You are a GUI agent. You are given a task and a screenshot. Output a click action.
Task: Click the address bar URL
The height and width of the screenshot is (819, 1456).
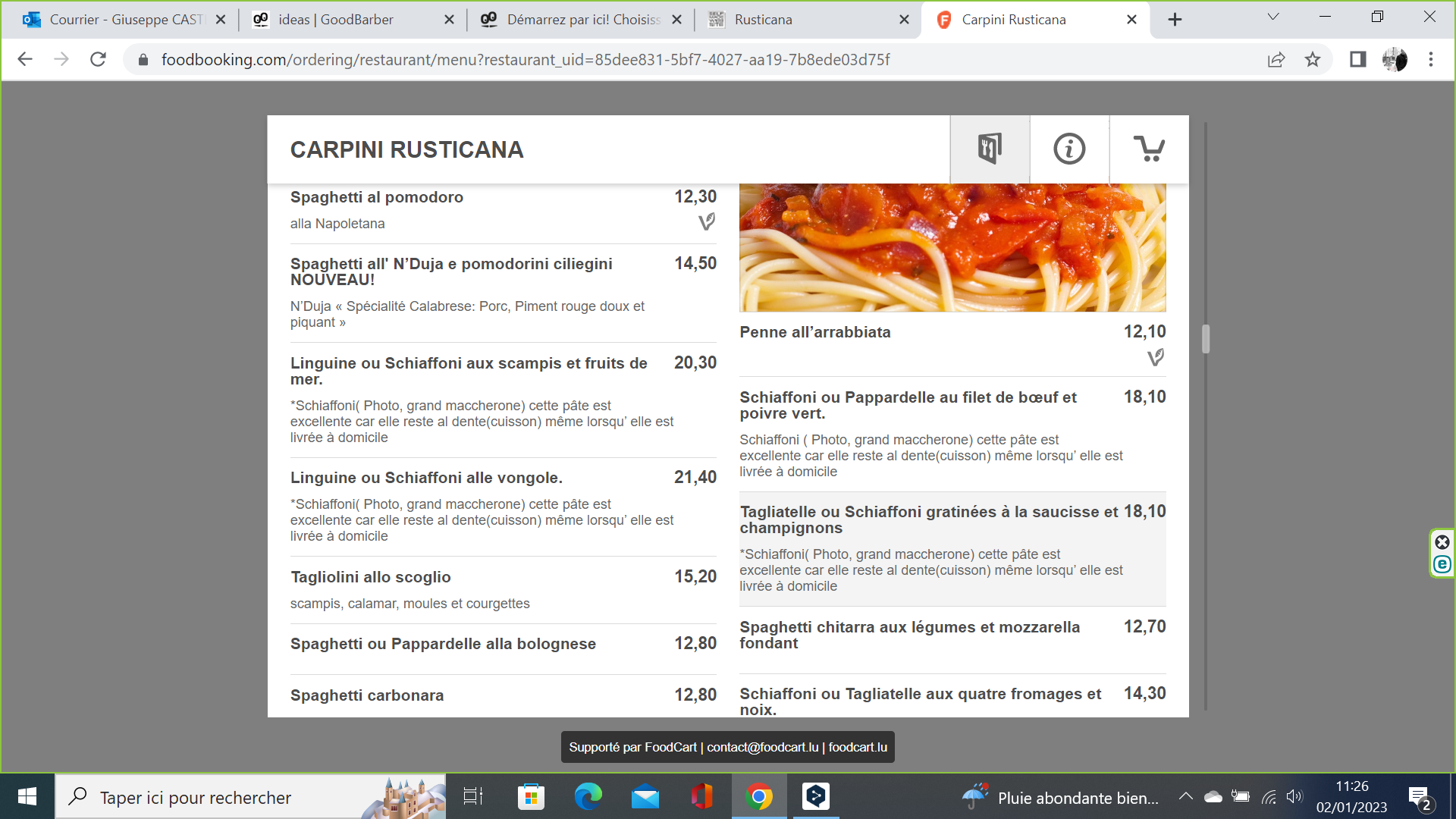click(526, 59)
